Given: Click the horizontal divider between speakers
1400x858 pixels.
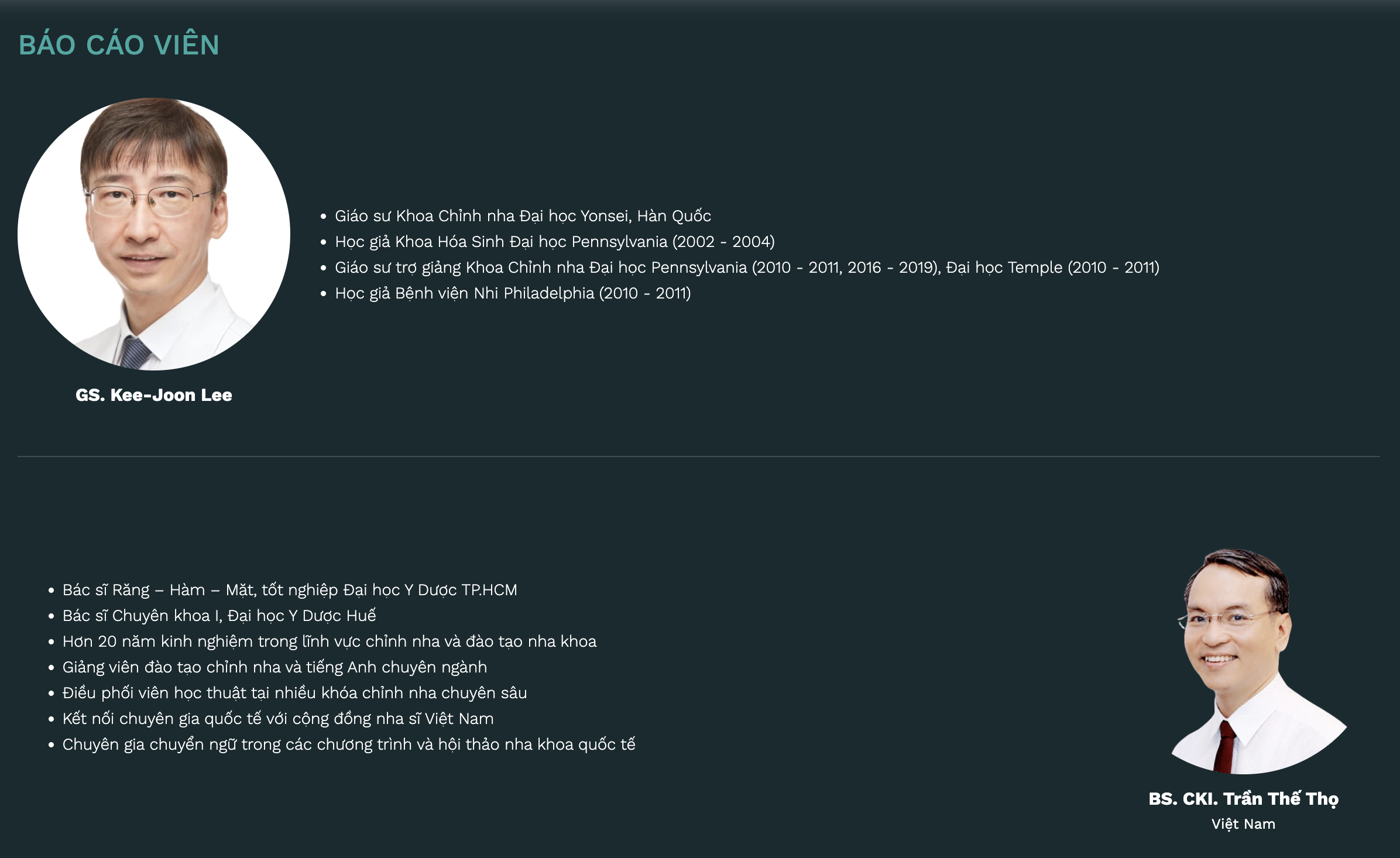Looking at the screenshot, I should (699, 456).
